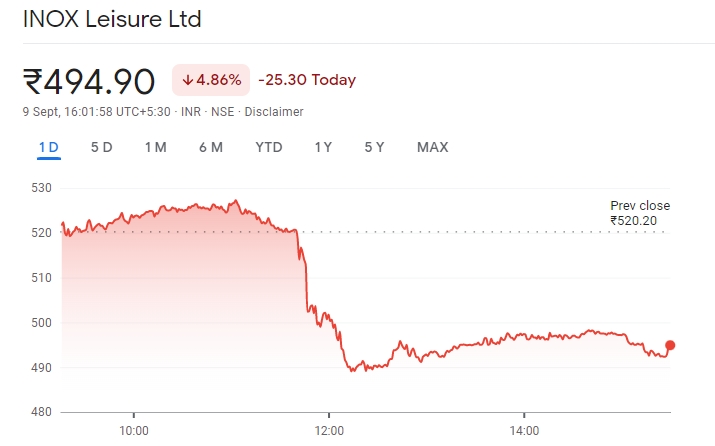
Task: Click the red endpoint dot on chart
Action: click(670, 345)
